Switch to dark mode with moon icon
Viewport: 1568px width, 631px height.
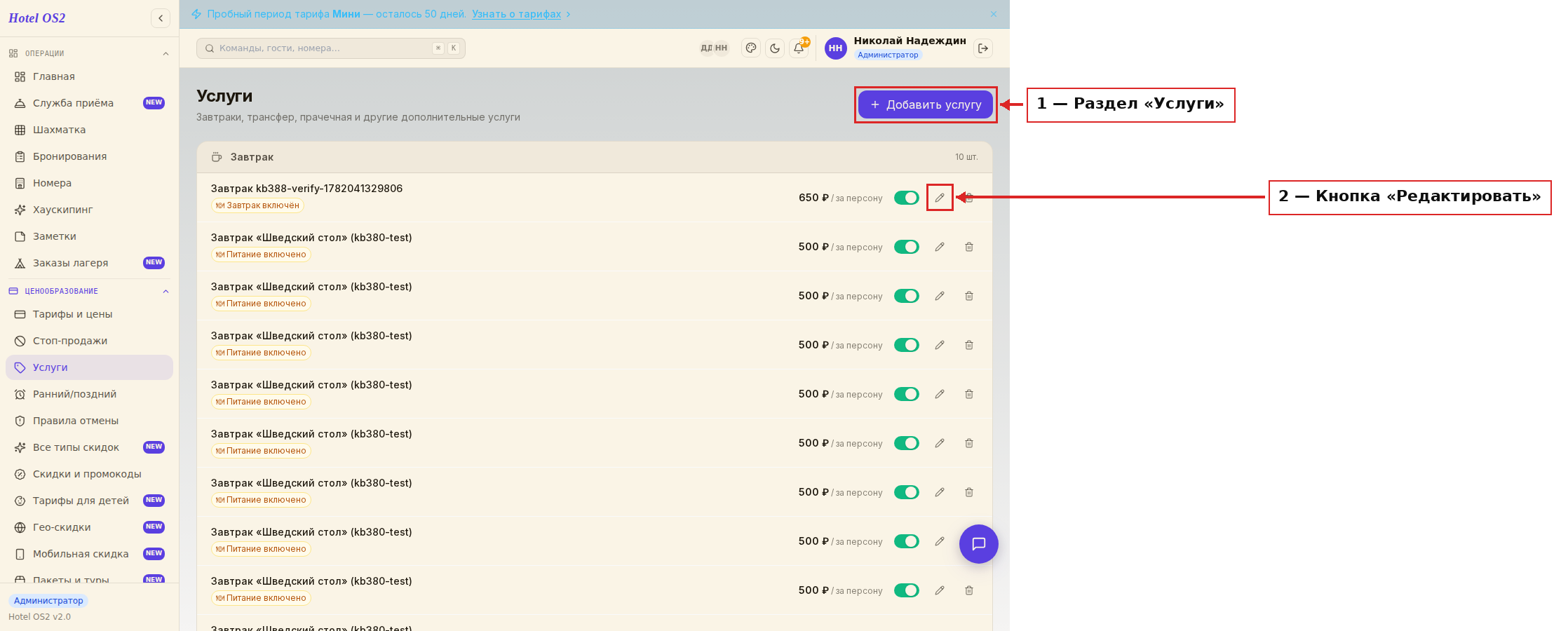775,48
